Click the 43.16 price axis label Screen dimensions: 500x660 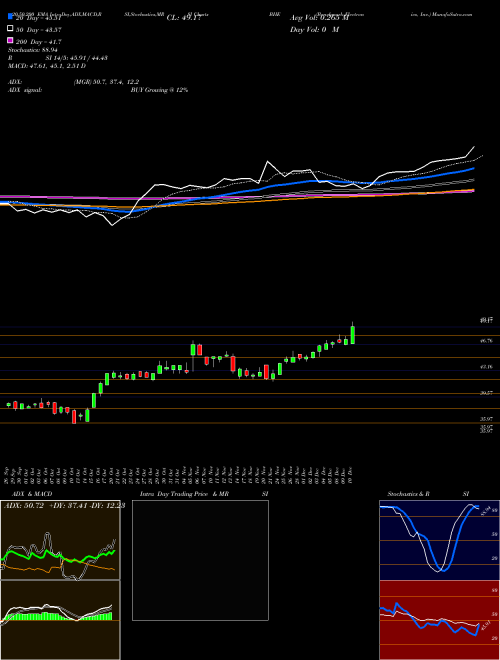tap(487, 367)
